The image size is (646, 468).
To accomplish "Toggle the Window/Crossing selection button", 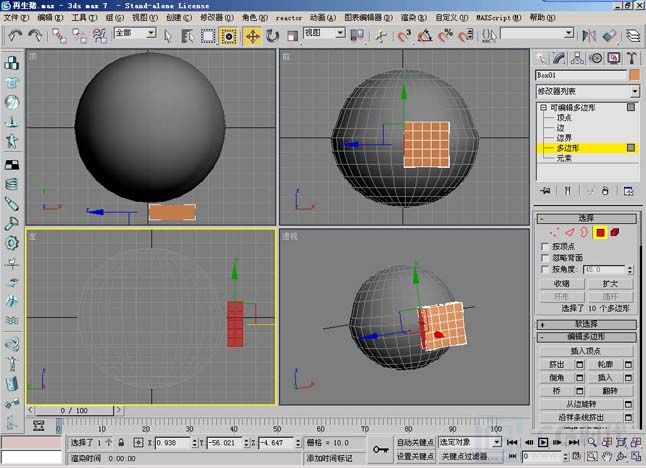I will coord(229,36).
